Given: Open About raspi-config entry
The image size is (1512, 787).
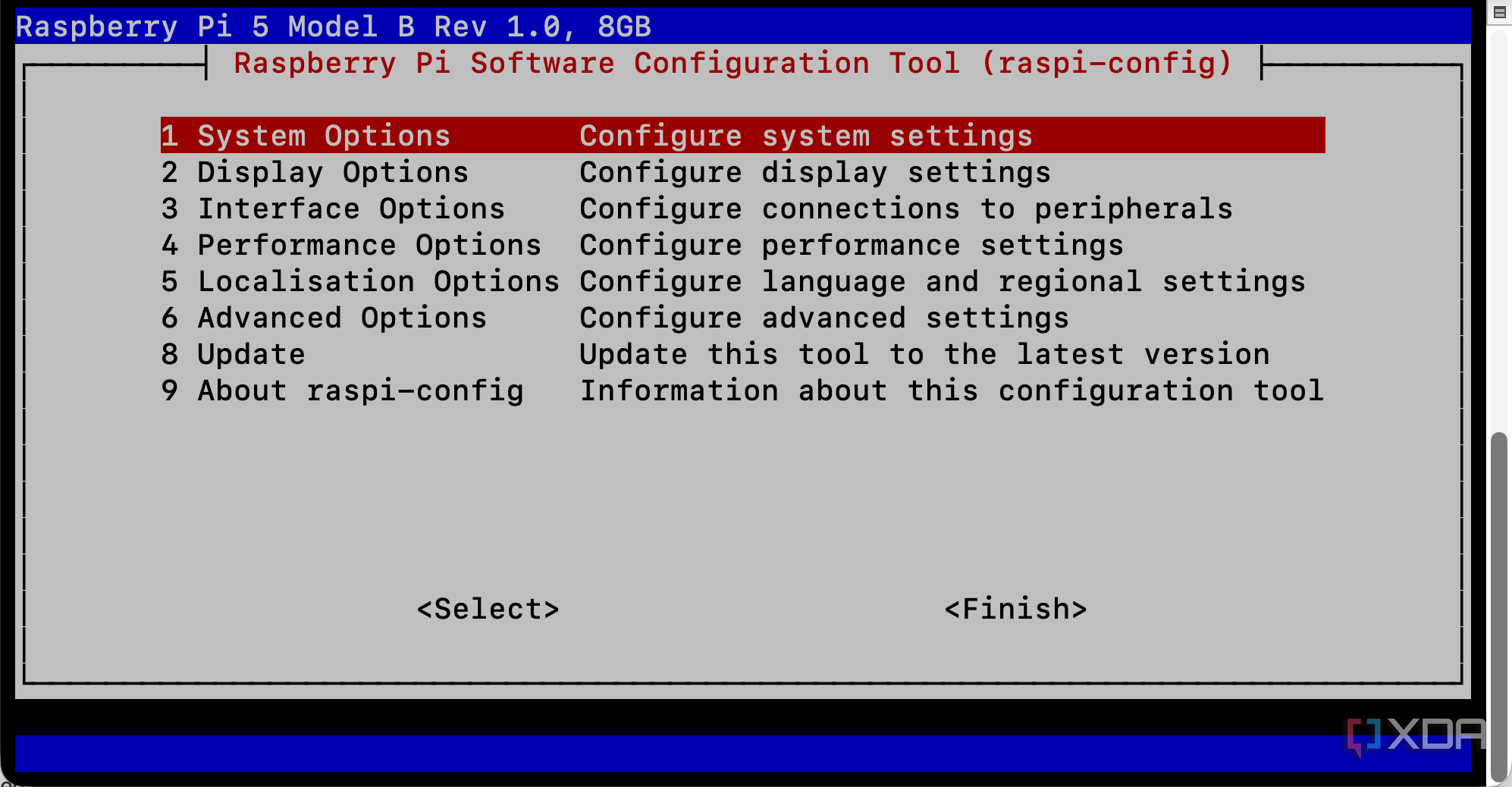Looking at the screenshot, I should pos(342,391).
